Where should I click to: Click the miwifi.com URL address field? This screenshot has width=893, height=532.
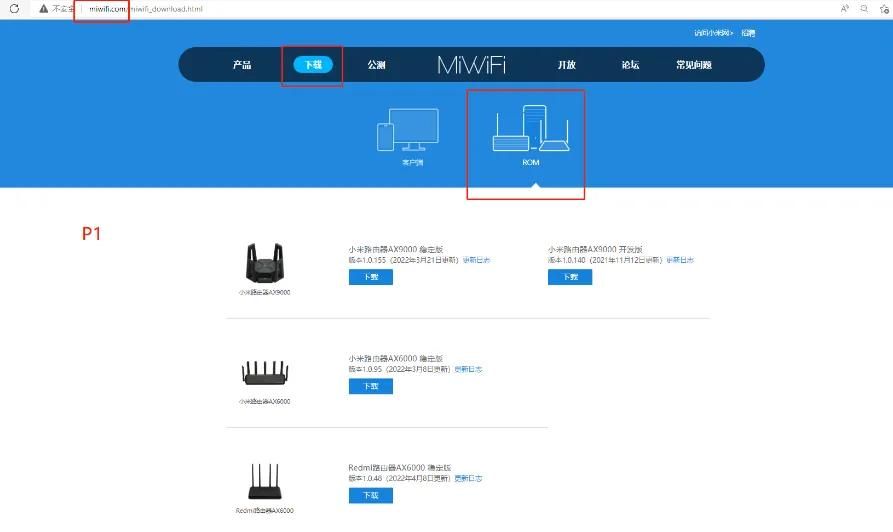(146, 9)
